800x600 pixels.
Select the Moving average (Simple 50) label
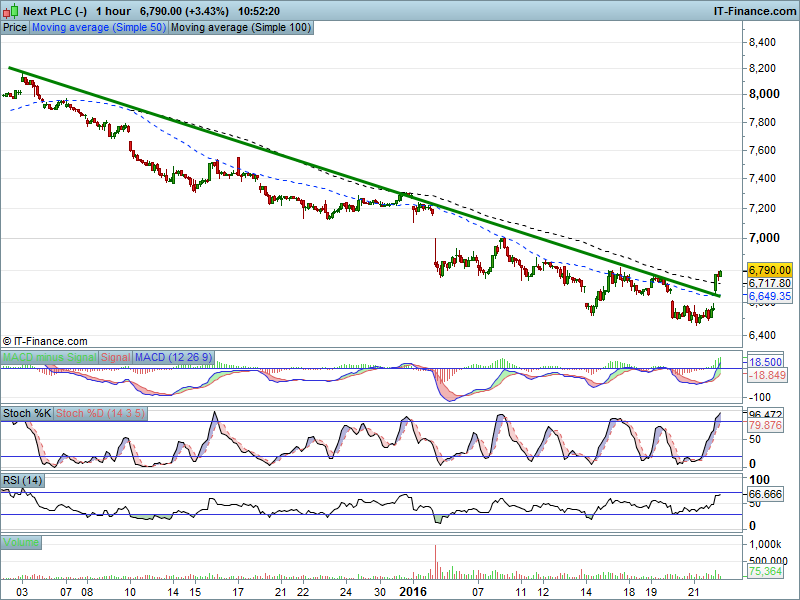pos(98,28)
